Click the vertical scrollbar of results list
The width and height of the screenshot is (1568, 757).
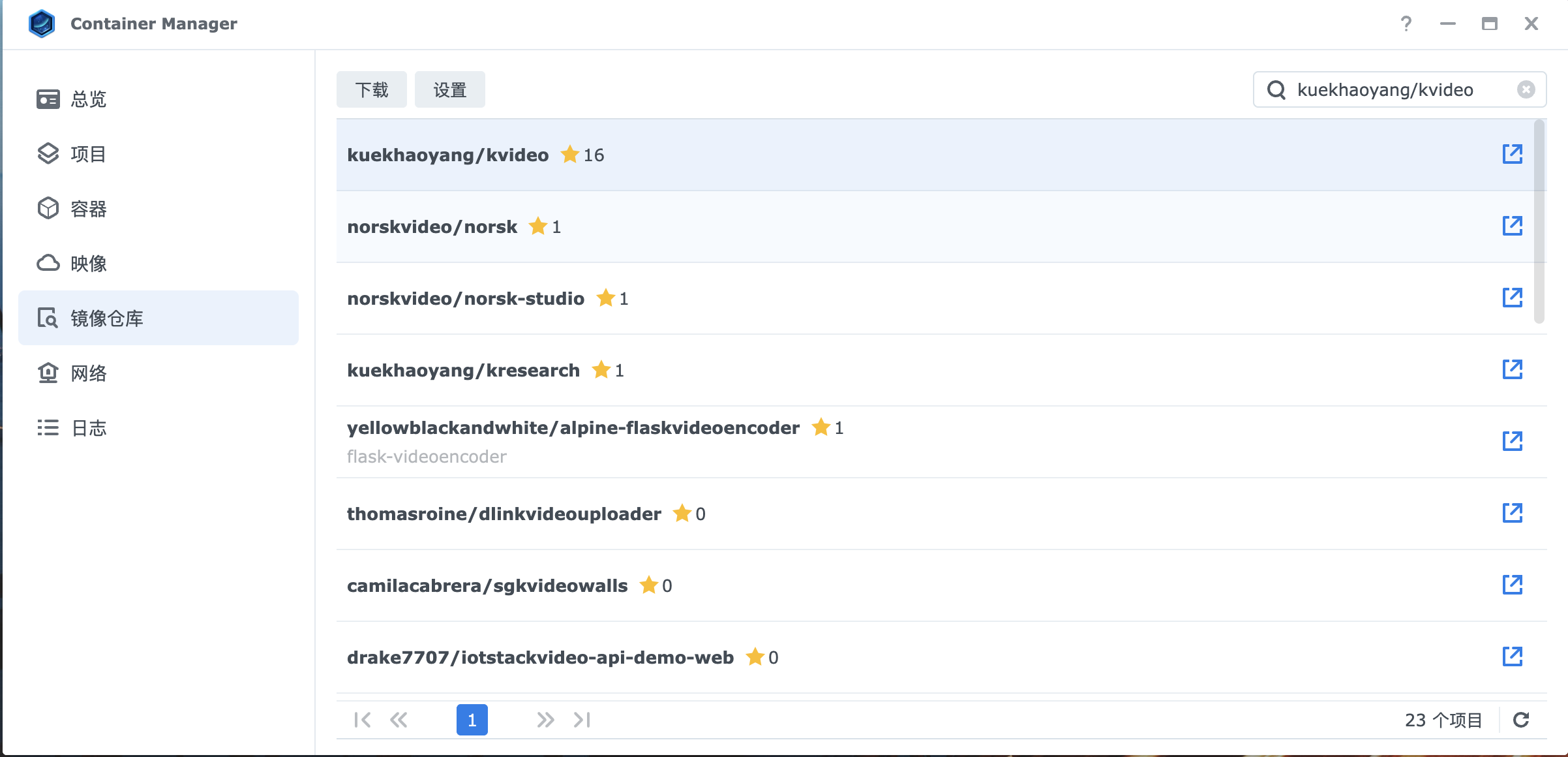tap(1539, 222)
